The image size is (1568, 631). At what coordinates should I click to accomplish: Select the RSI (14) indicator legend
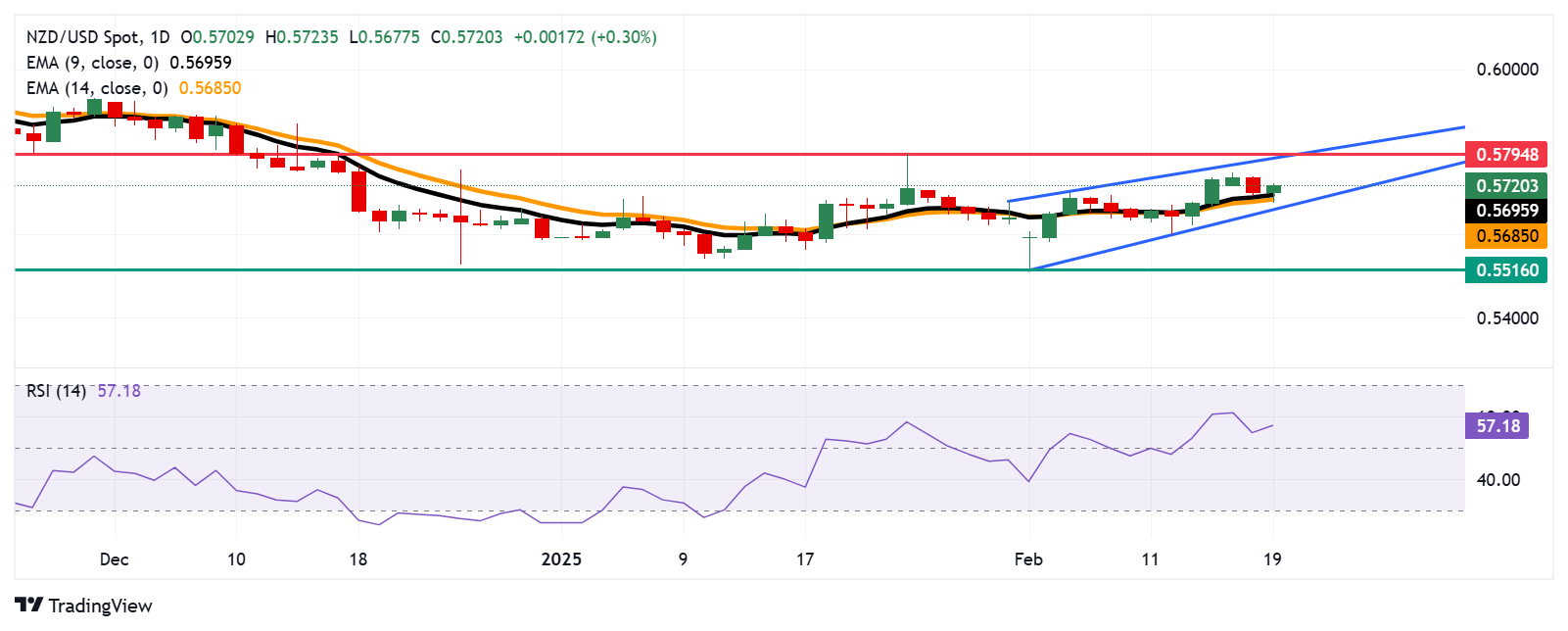pyautogui.click(x=56, y=391)
